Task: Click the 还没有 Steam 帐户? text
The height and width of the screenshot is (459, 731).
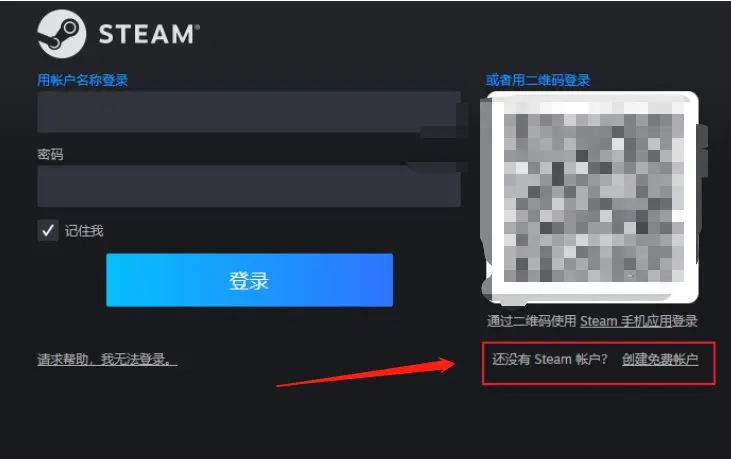Action: pos(550,359)
